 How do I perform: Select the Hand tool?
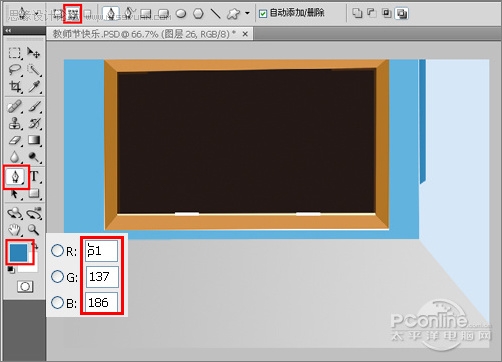pos(14,230)
